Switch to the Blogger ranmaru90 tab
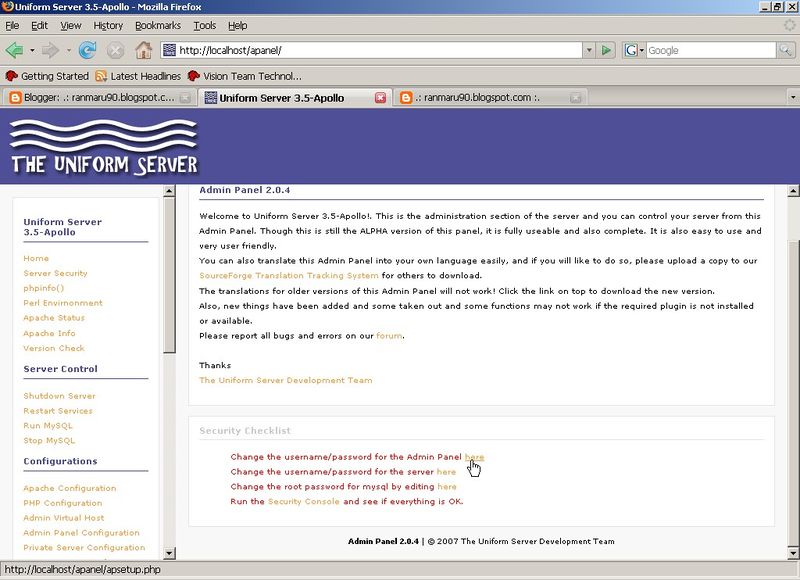Viewport: 800px width, 580px height. pyautogui.click(x=99, y=97)
